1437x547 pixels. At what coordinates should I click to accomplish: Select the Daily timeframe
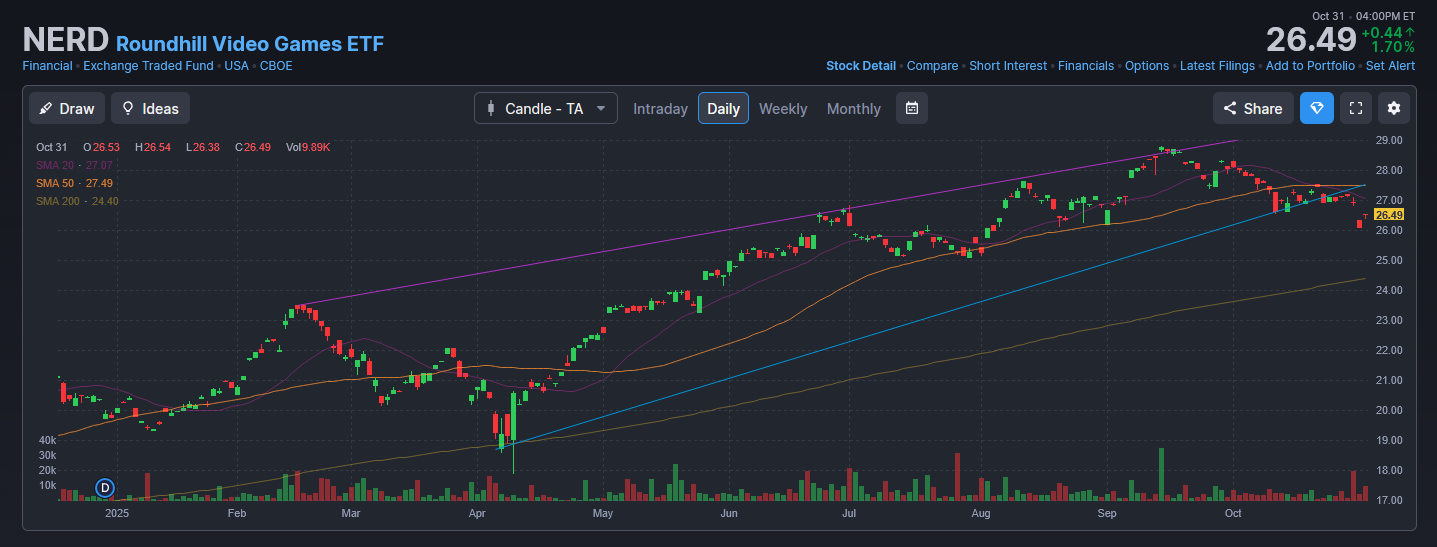tap(723, 108)
